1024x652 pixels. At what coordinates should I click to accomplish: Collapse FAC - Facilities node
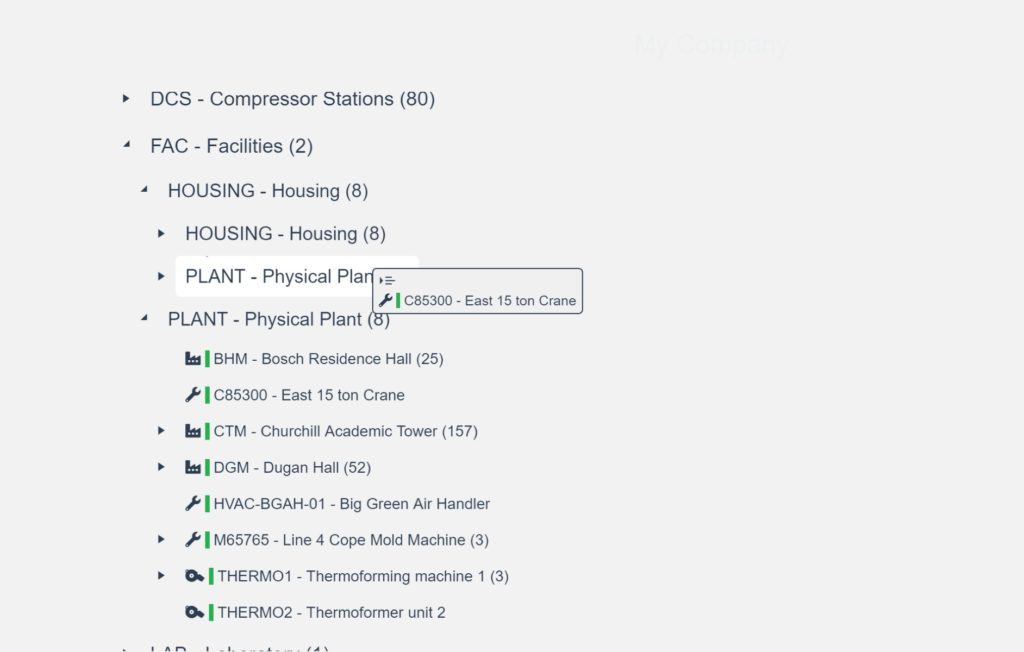(x=126, y=145)
